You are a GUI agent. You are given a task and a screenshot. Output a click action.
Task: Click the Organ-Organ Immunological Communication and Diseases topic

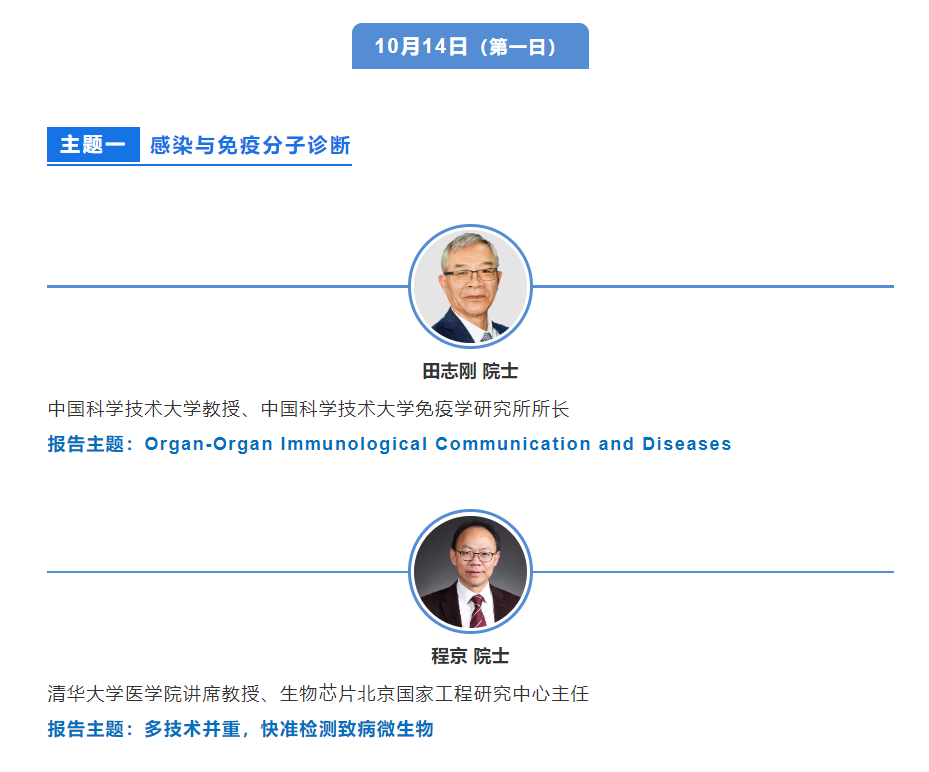438,444
